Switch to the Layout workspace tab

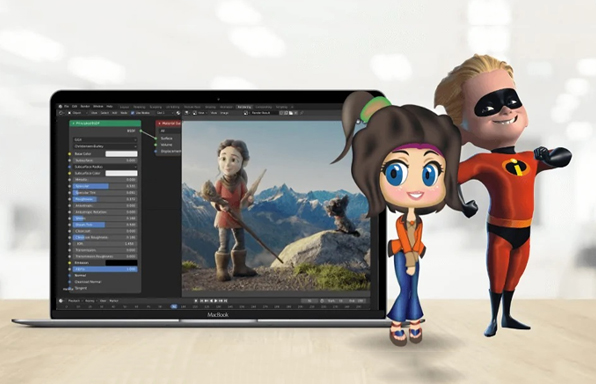(125, 107)
